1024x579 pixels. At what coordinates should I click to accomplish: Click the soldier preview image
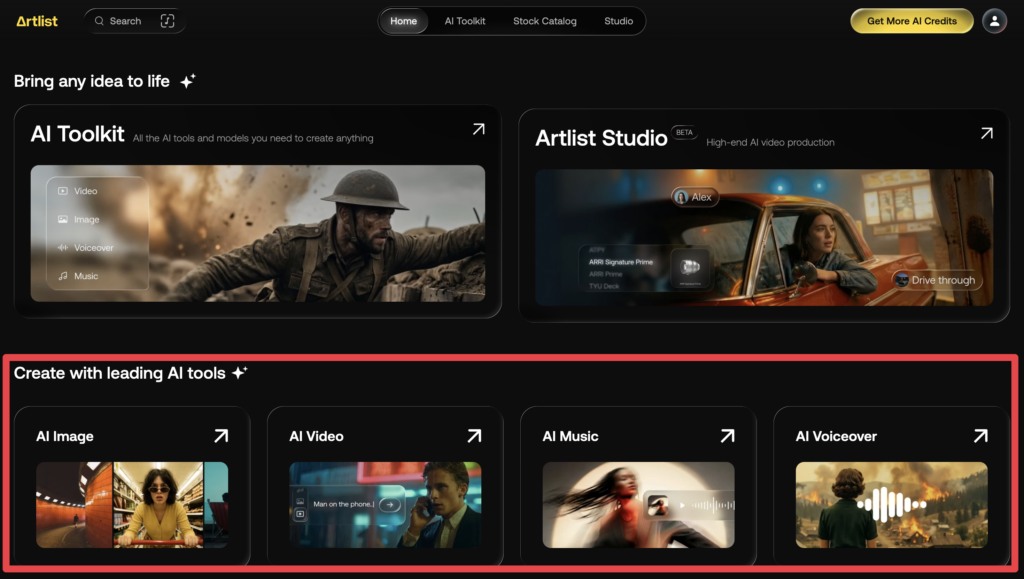tap(258, 233)
